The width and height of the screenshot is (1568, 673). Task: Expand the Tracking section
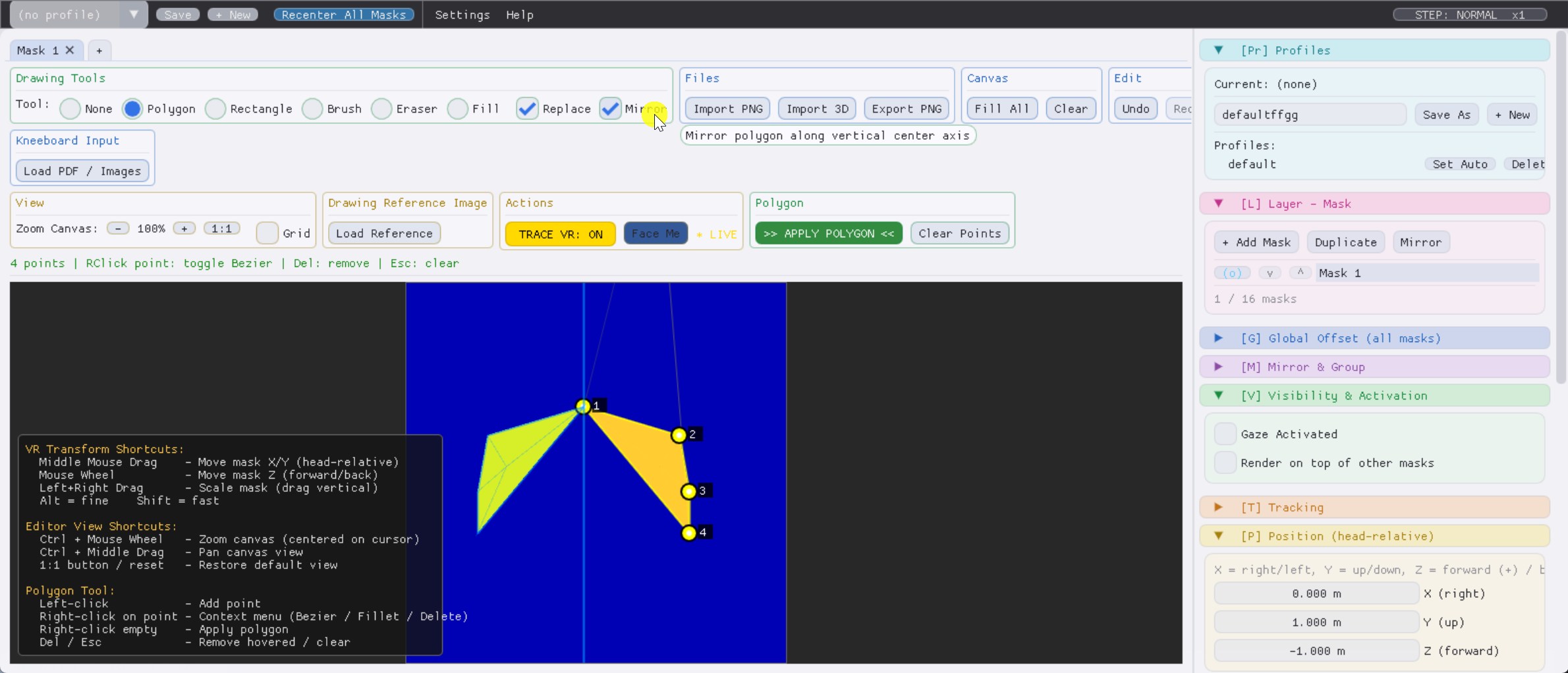(x=1218, y=508)
